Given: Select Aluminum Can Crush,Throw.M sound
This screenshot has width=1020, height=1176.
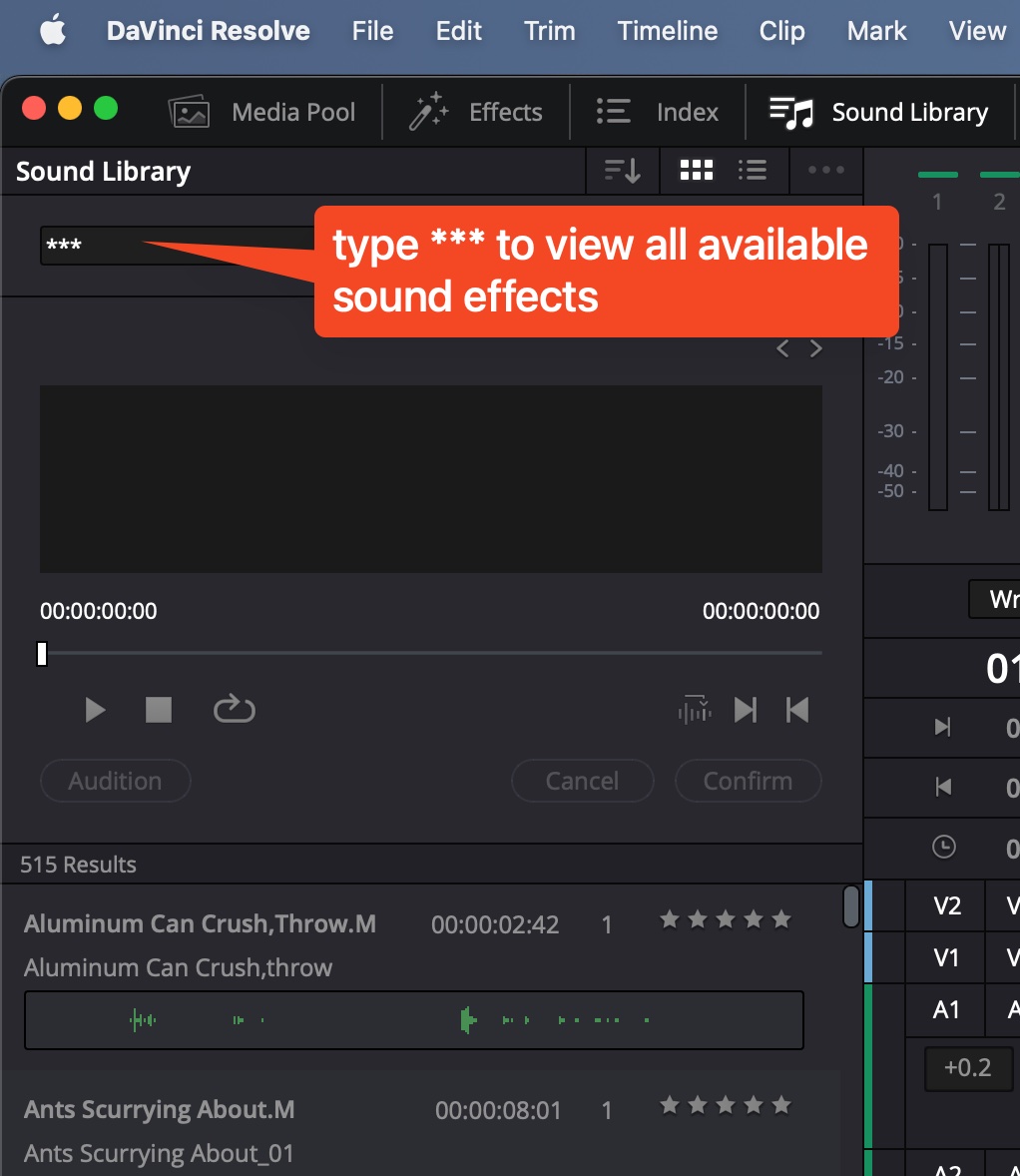Looking at the screenshot, I should click(201, 924).
